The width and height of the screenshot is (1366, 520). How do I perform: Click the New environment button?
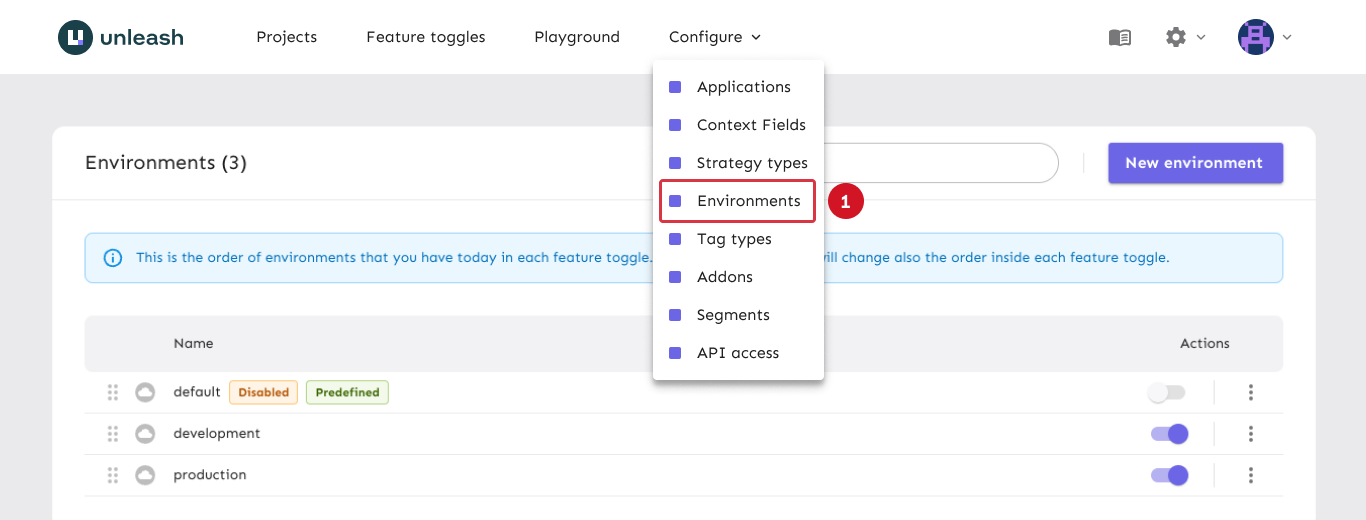1194,163
